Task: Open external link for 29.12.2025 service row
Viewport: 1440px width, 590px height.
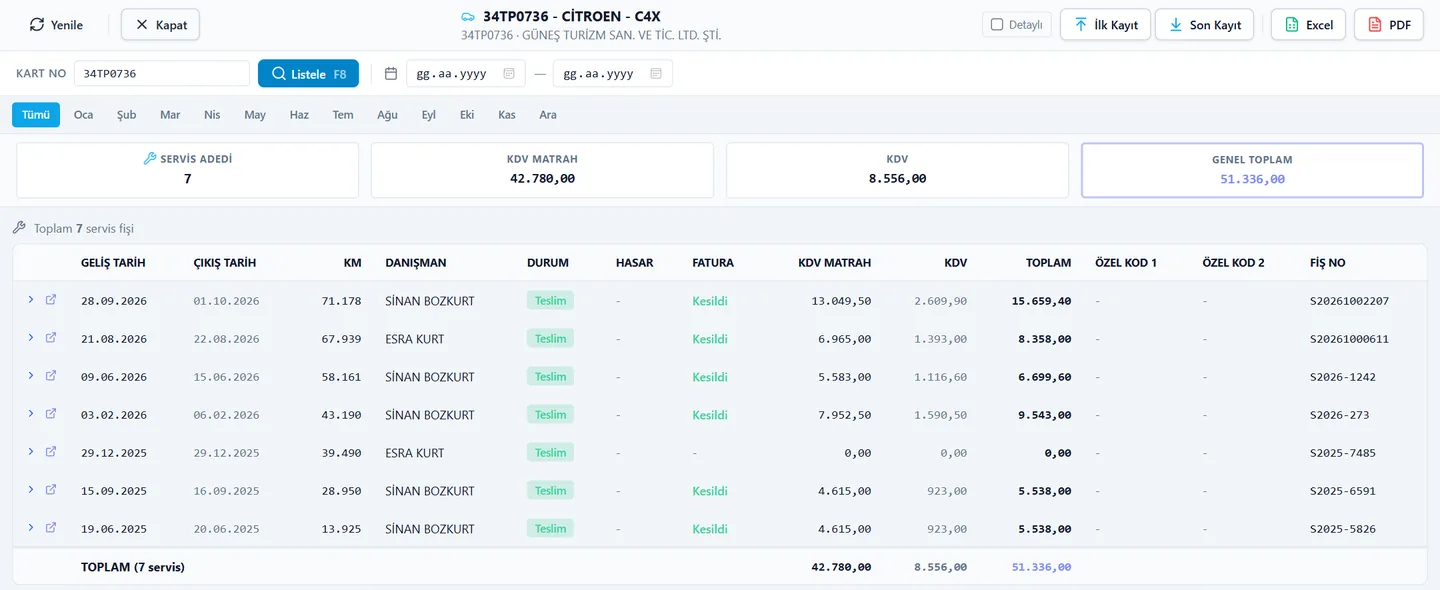Action: (51, 452)
